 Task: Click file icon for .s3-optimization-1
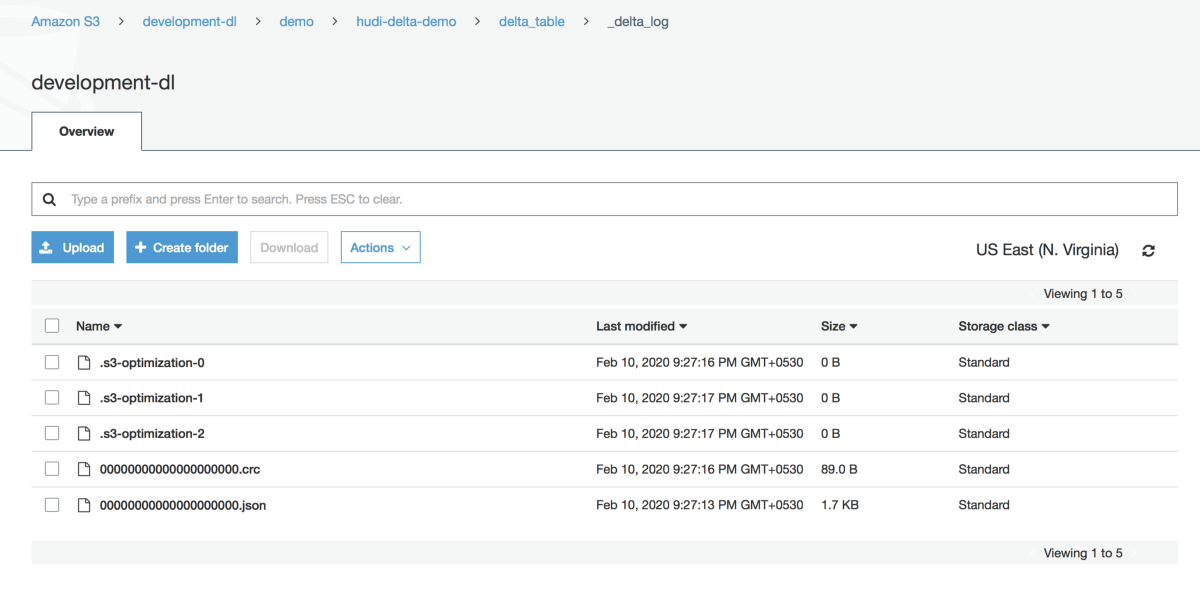(84, 398)
